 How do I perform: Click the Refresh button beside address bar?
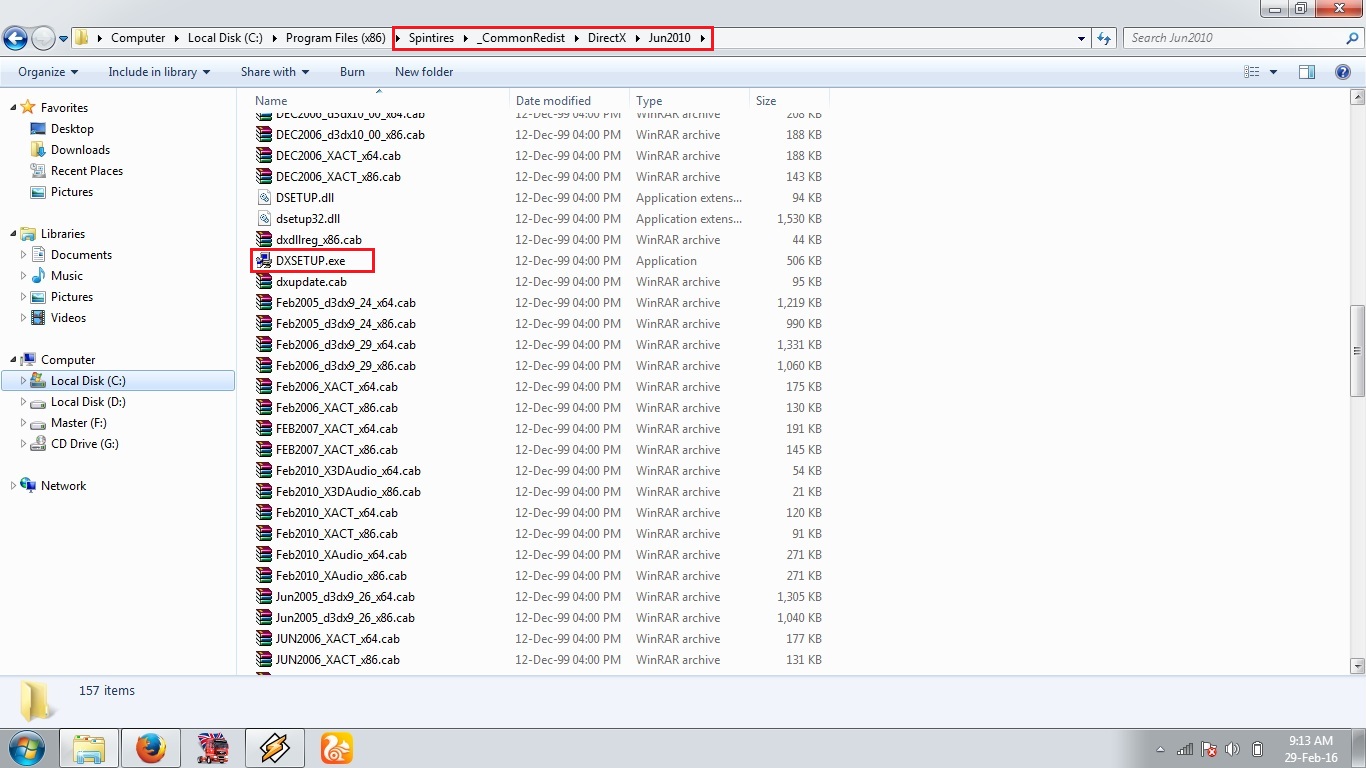pyautogui.click(x=1104, y=38)
